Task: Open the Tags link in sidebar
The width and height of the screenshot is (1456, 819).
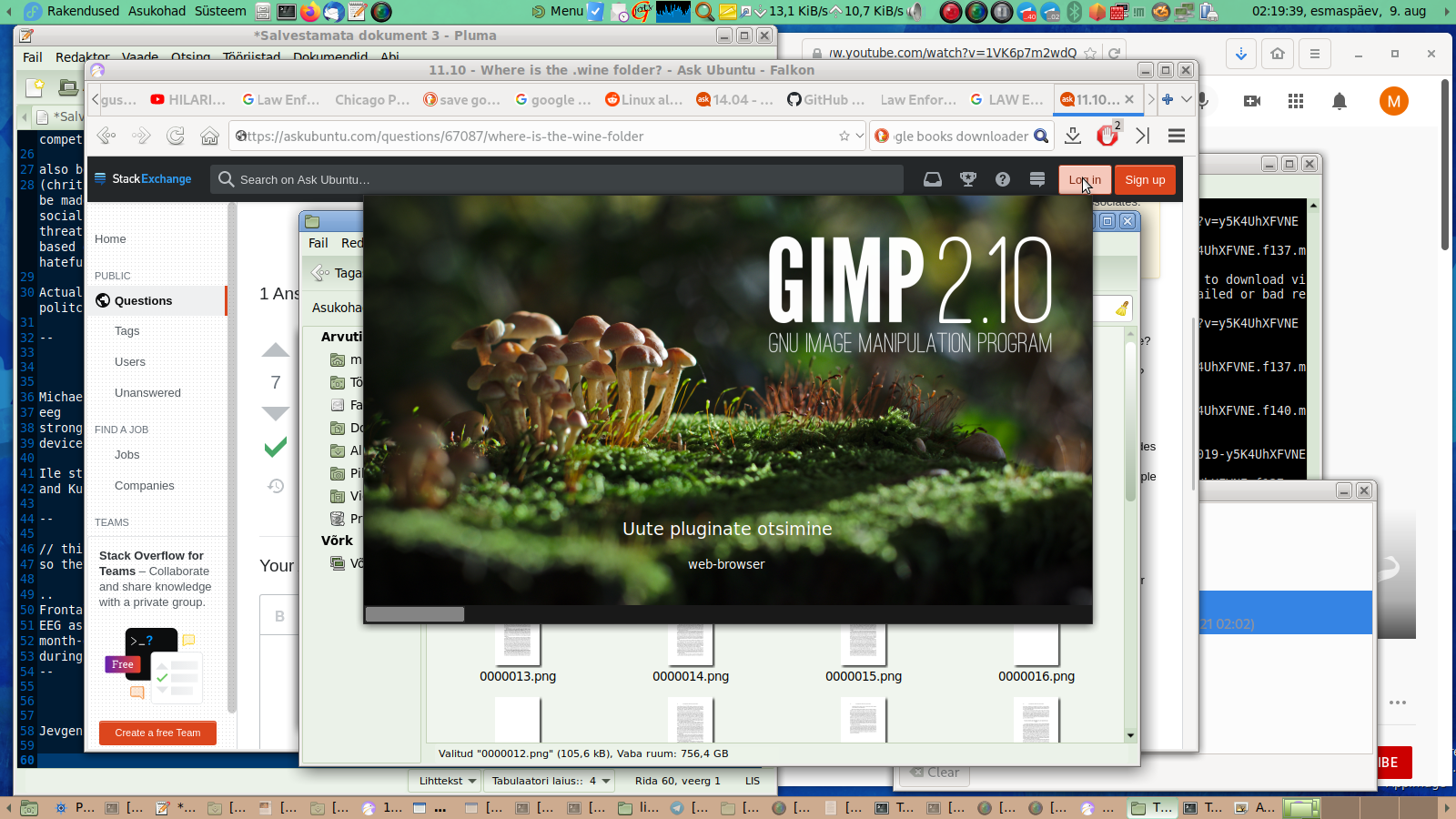Action: pos(126,331)
